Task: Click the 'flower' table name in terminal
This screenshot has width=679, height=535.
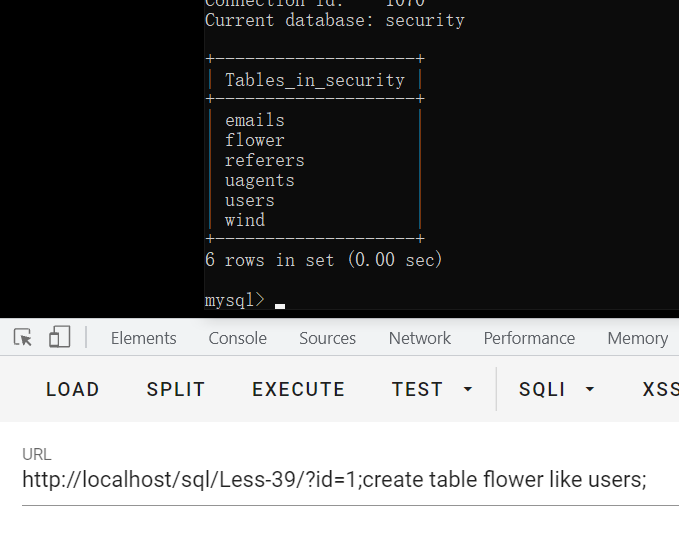Action: 255,140
